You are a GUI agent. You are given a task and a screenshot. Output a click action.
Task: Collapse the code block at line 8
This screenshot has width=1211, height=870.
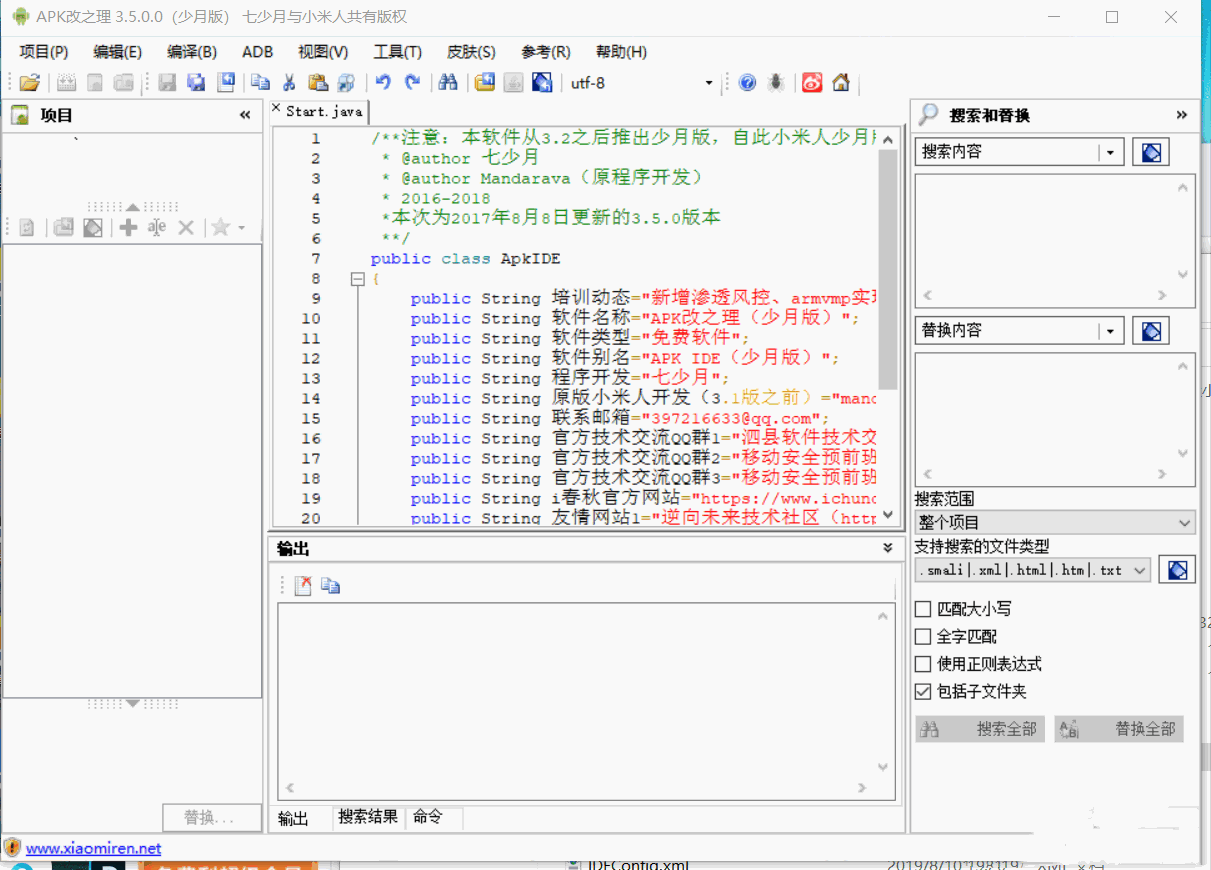[x=358, y=279]
